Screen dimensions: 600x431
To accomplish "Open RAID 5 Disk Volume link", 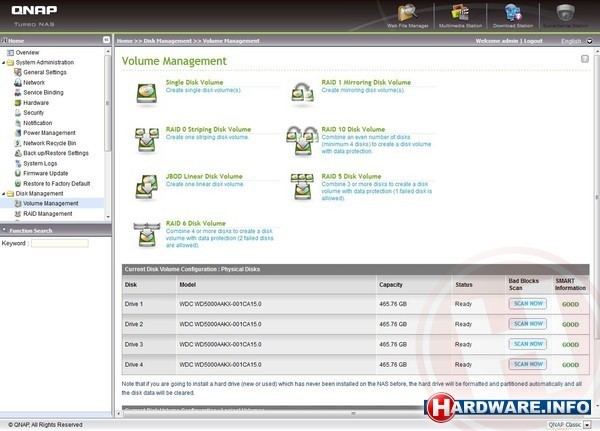I will click(351, 176).
